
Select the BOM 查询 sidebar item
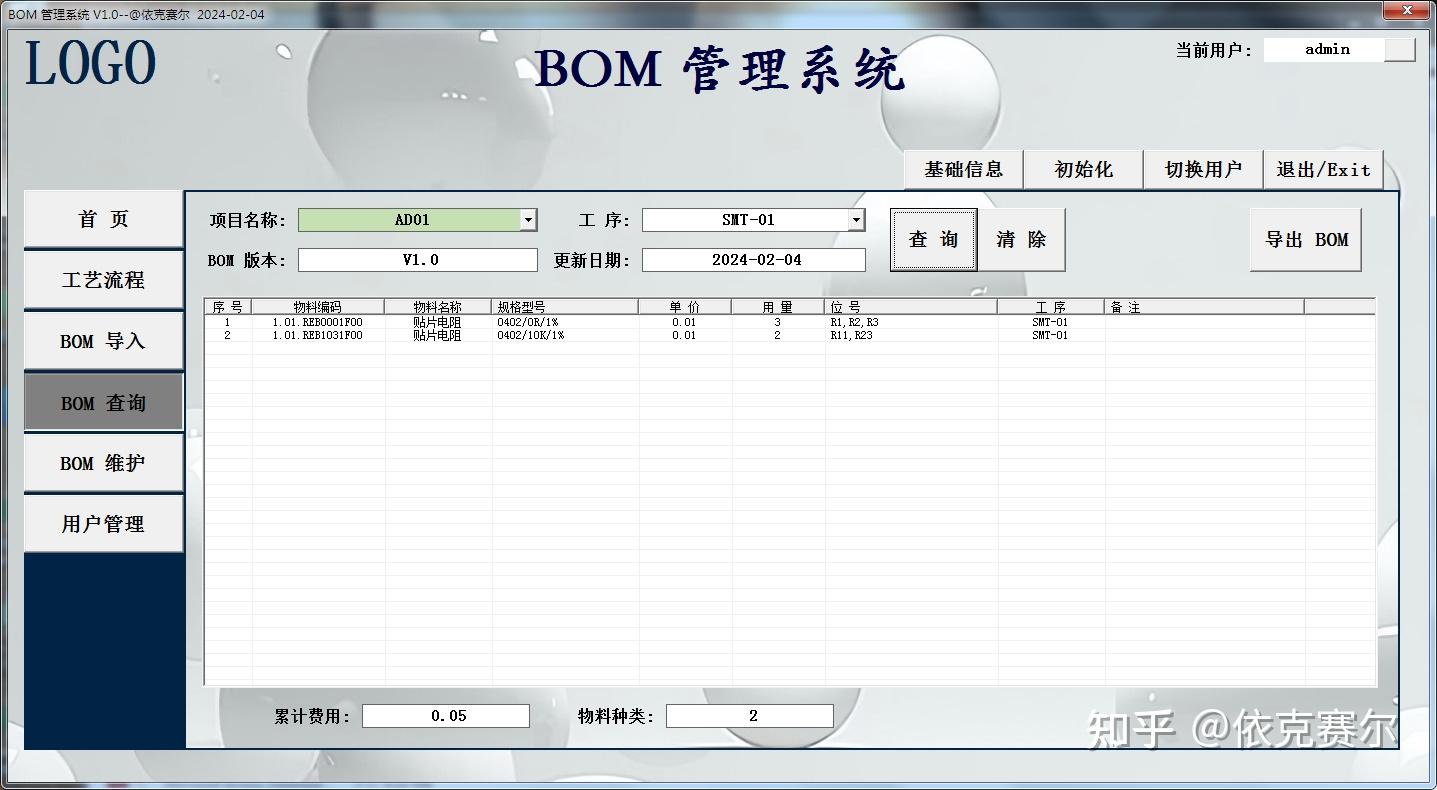(x=102, y=401)
